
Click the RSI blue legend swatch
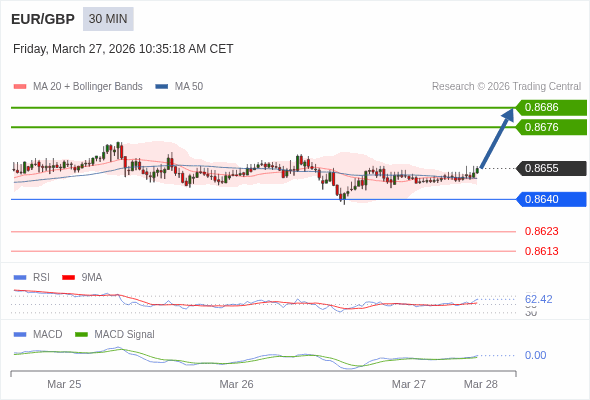20,278
